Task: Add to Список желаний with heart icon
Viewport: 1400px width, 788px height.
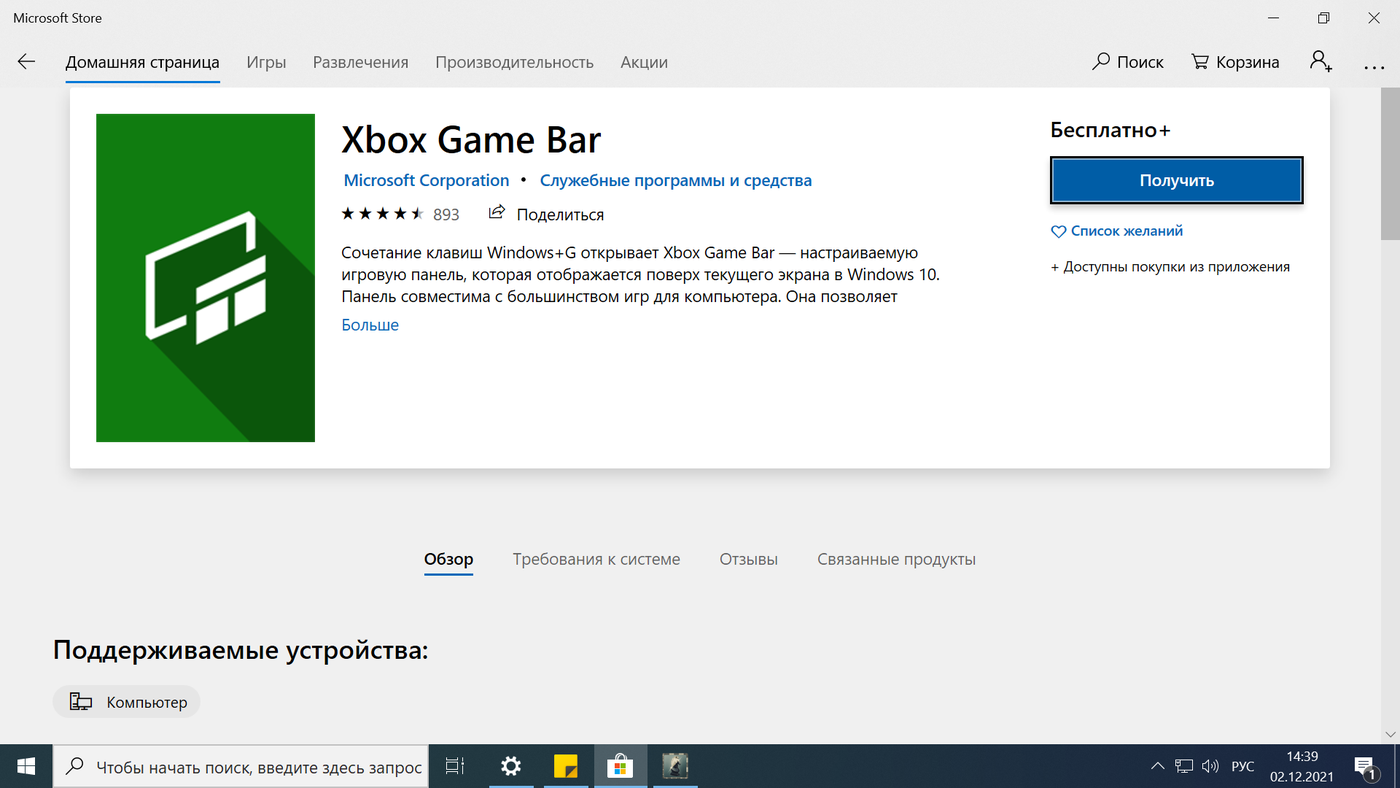Action: point(1117,231)
